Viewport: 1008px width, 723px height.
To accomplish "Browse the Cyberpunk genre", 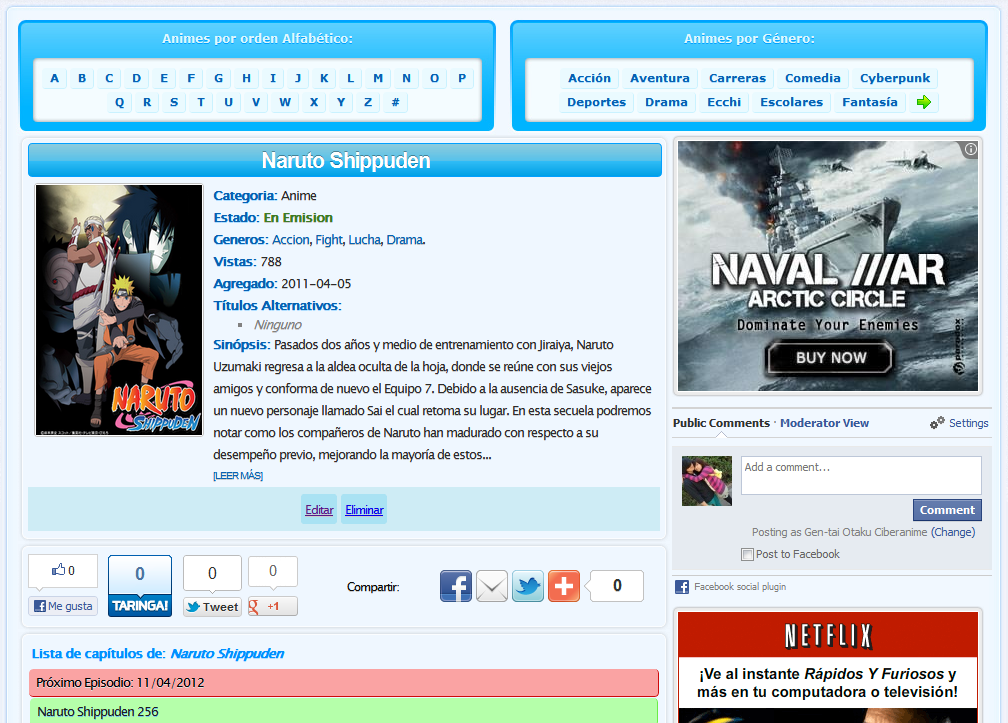I will coord(895,78).
